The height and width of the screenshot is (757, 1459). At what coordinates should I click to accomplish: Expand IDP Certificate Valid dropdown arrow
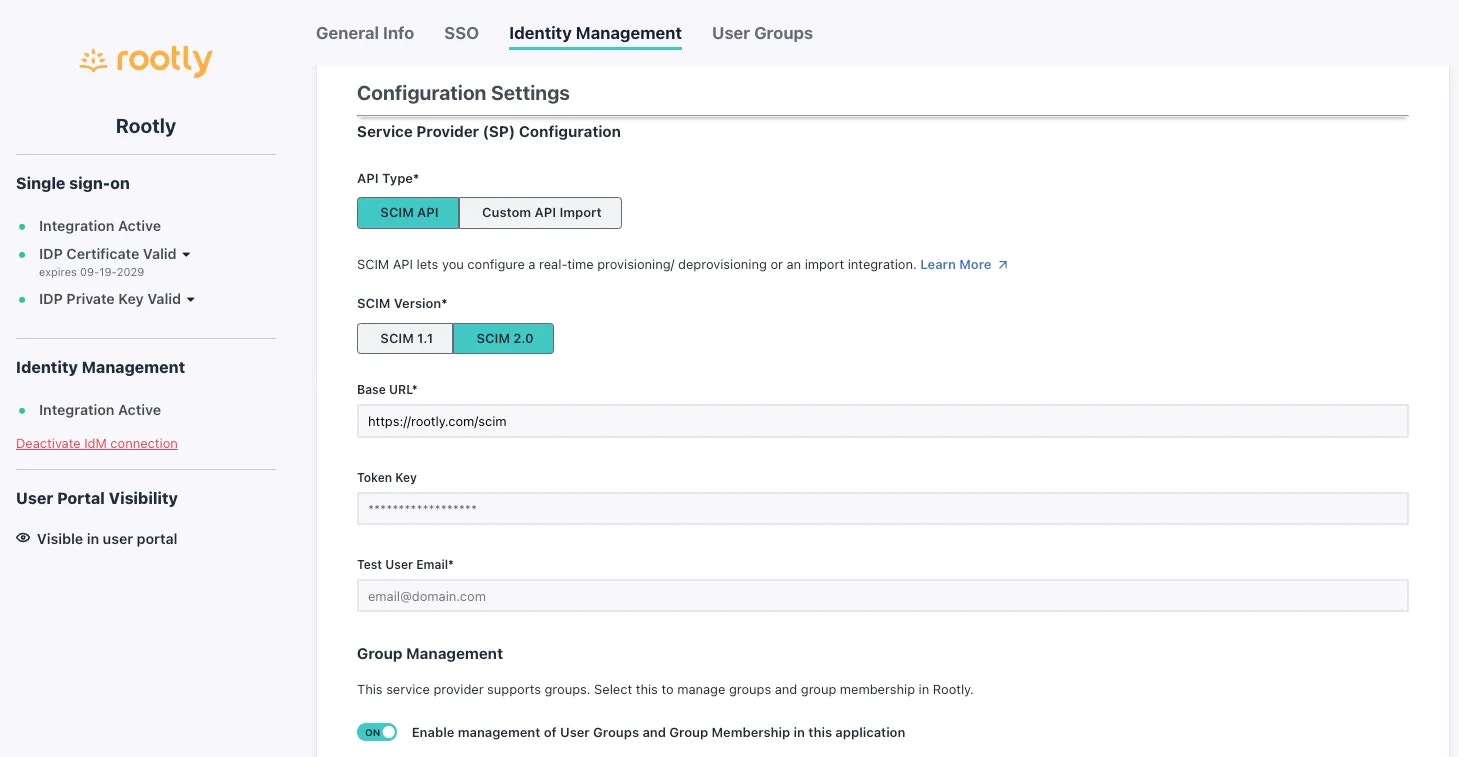pos(186,255)
